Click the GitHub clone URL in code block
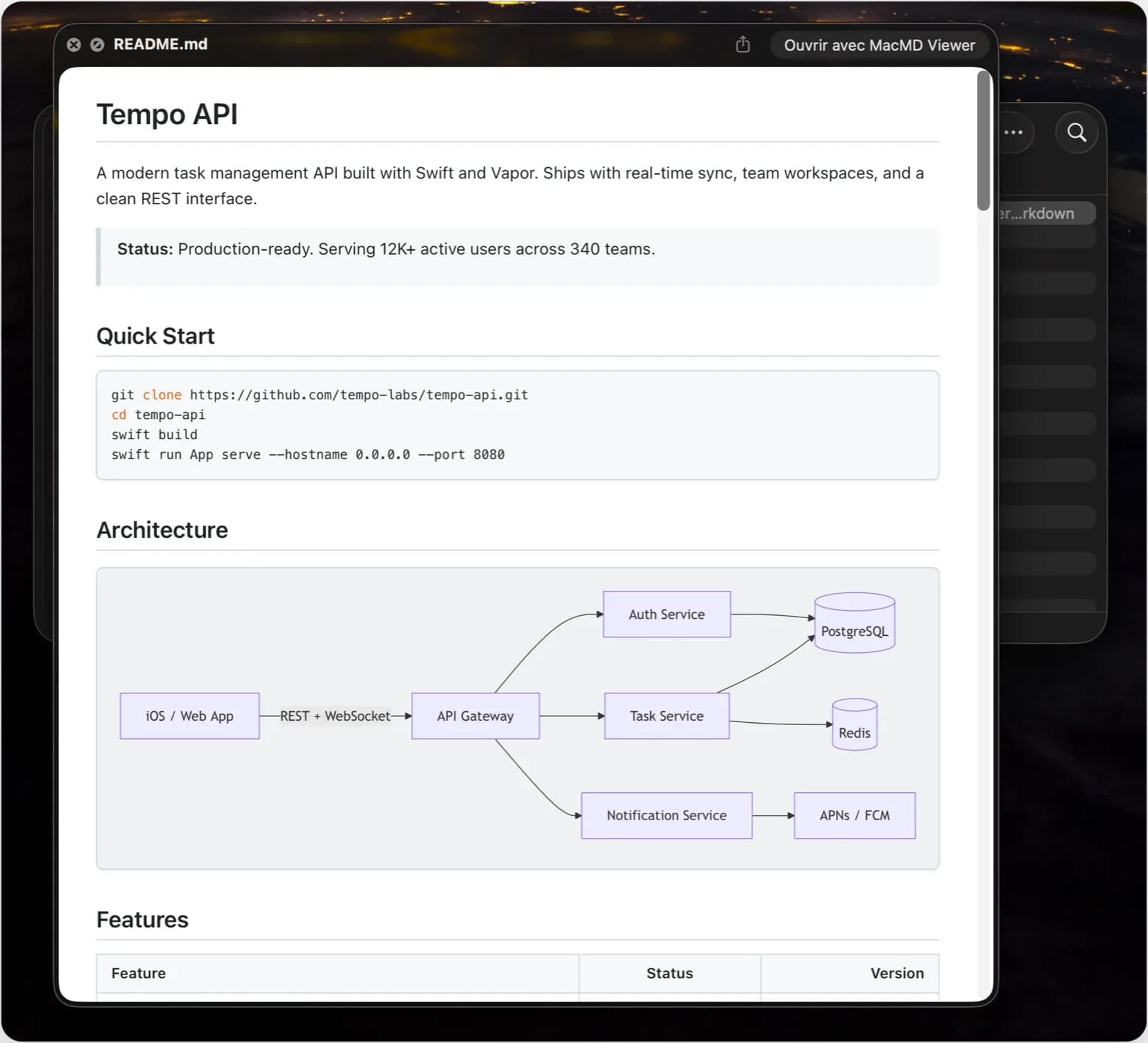This screenshot has height=1043, width=1148. [359, 395]
